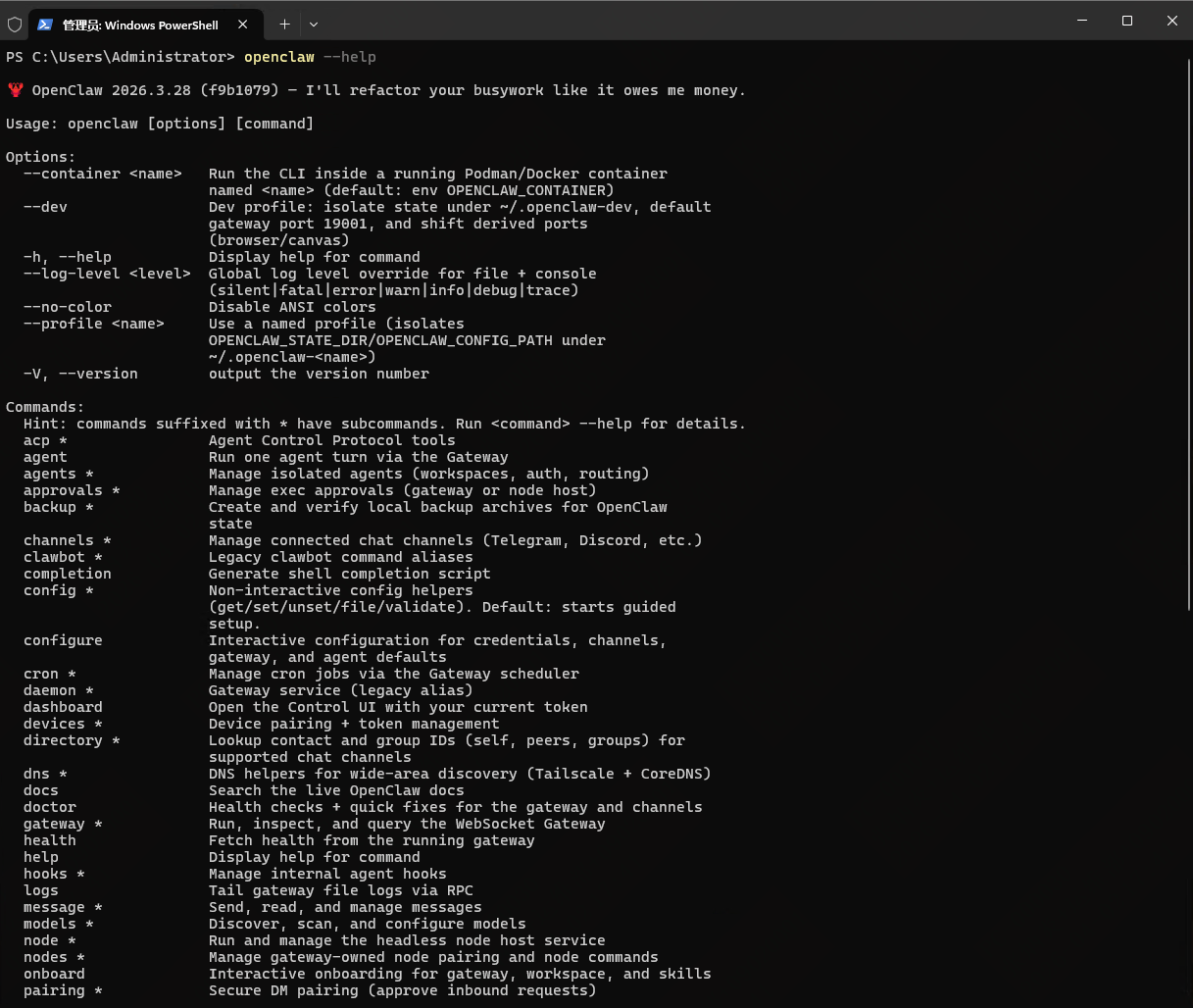Click the 'hooks *' command
1193x1008 pixels.
coord(54,874)
